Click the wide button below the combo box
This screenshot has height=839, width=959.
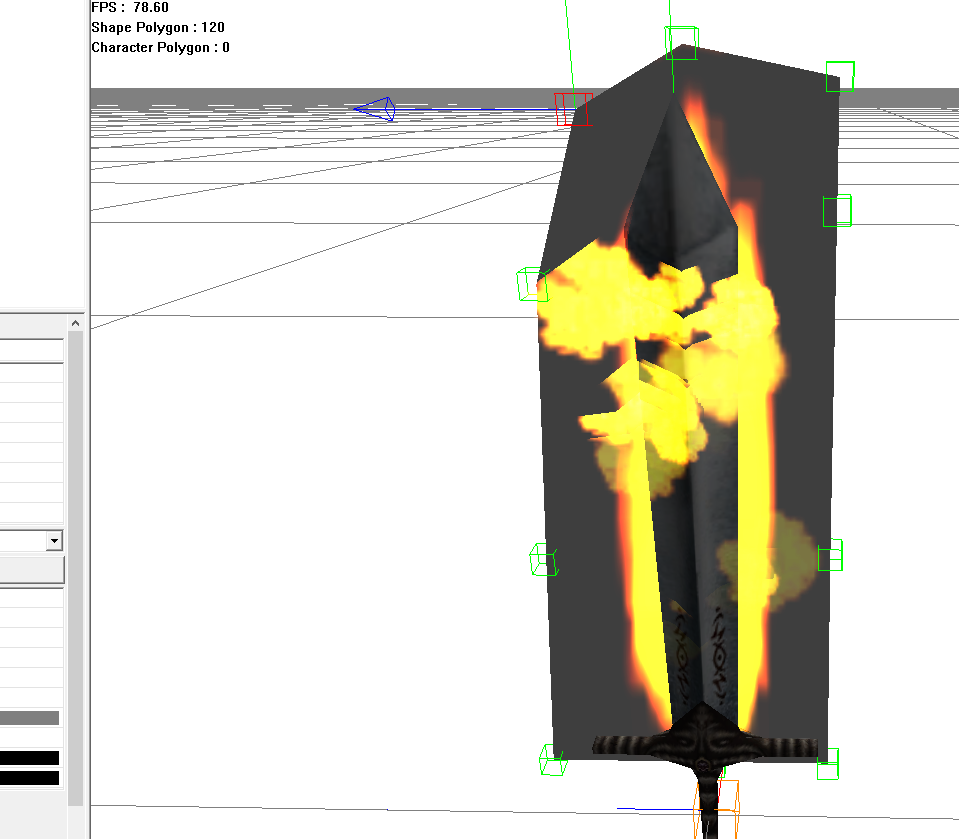[32, 571]
